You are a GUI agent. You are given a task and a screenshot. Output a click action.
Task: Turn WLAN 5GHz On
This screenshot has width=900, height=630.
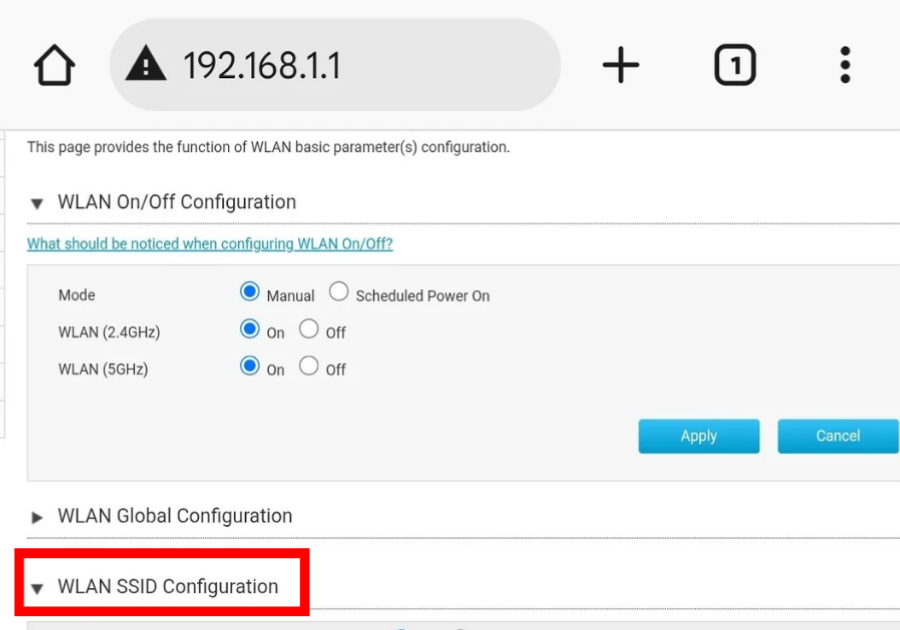point(250,366)
